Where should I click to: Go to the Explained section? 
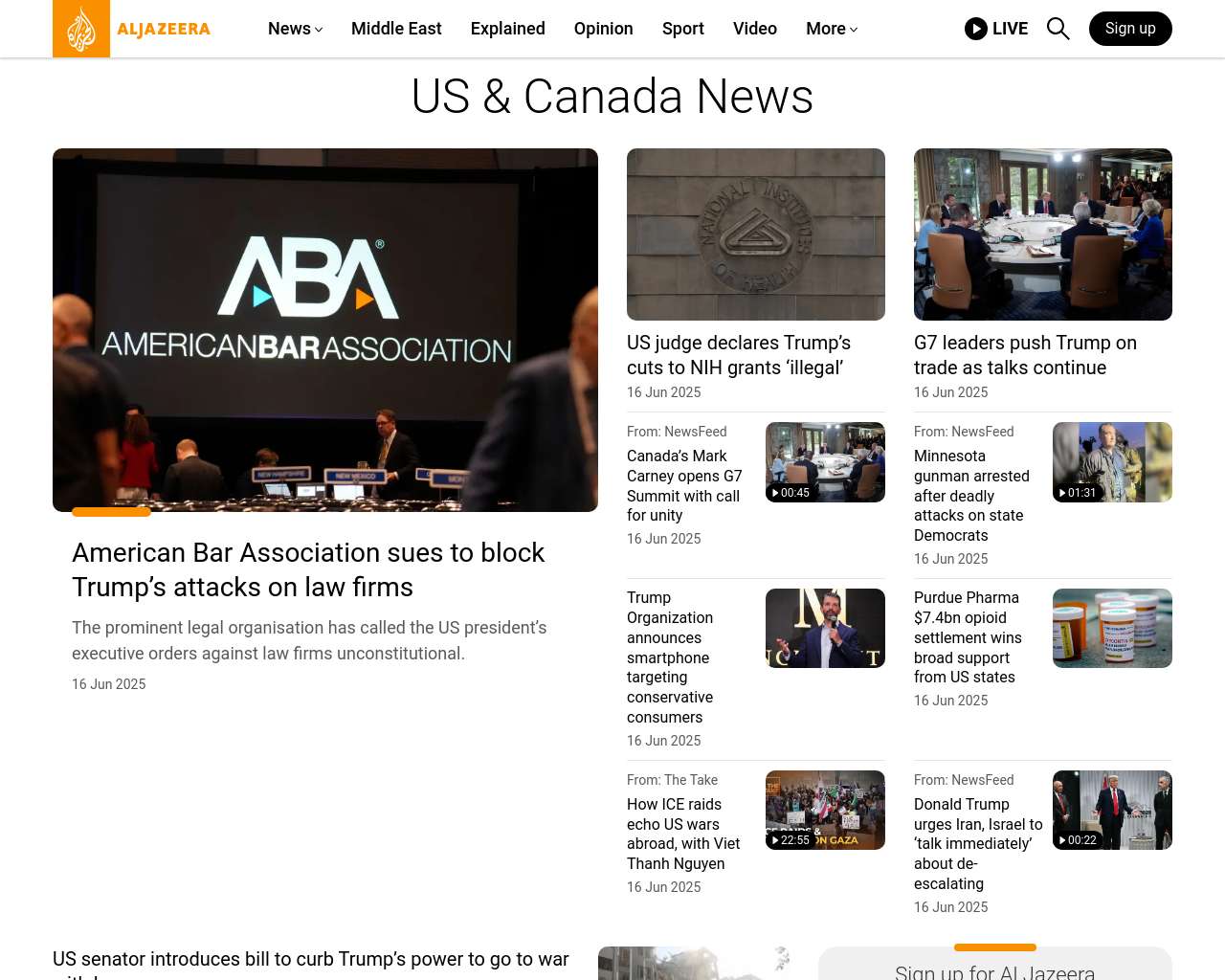508,29
